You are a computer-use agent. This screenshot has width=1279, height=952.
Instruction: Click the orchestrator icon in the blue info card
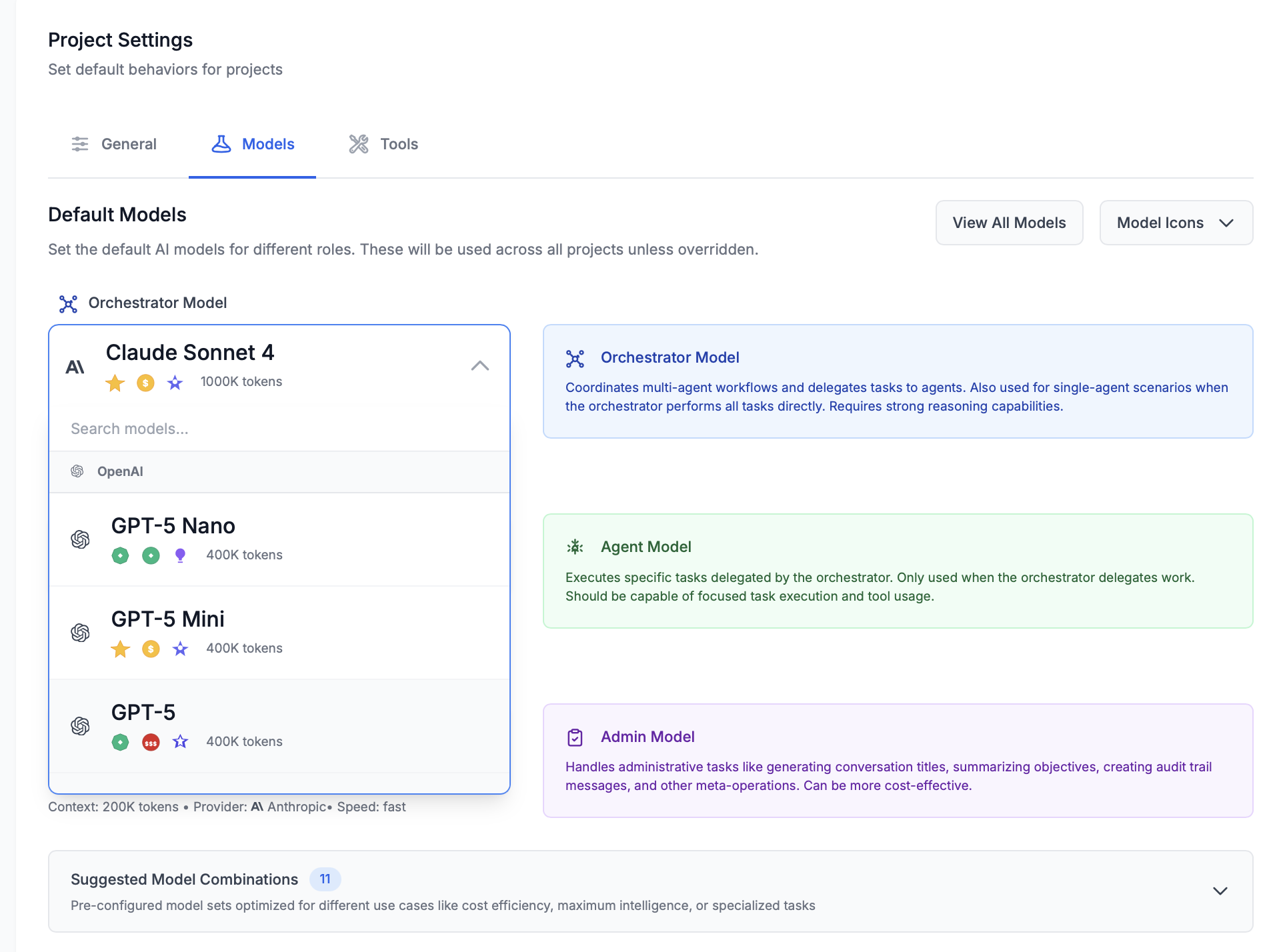click(x=575, y=359)
